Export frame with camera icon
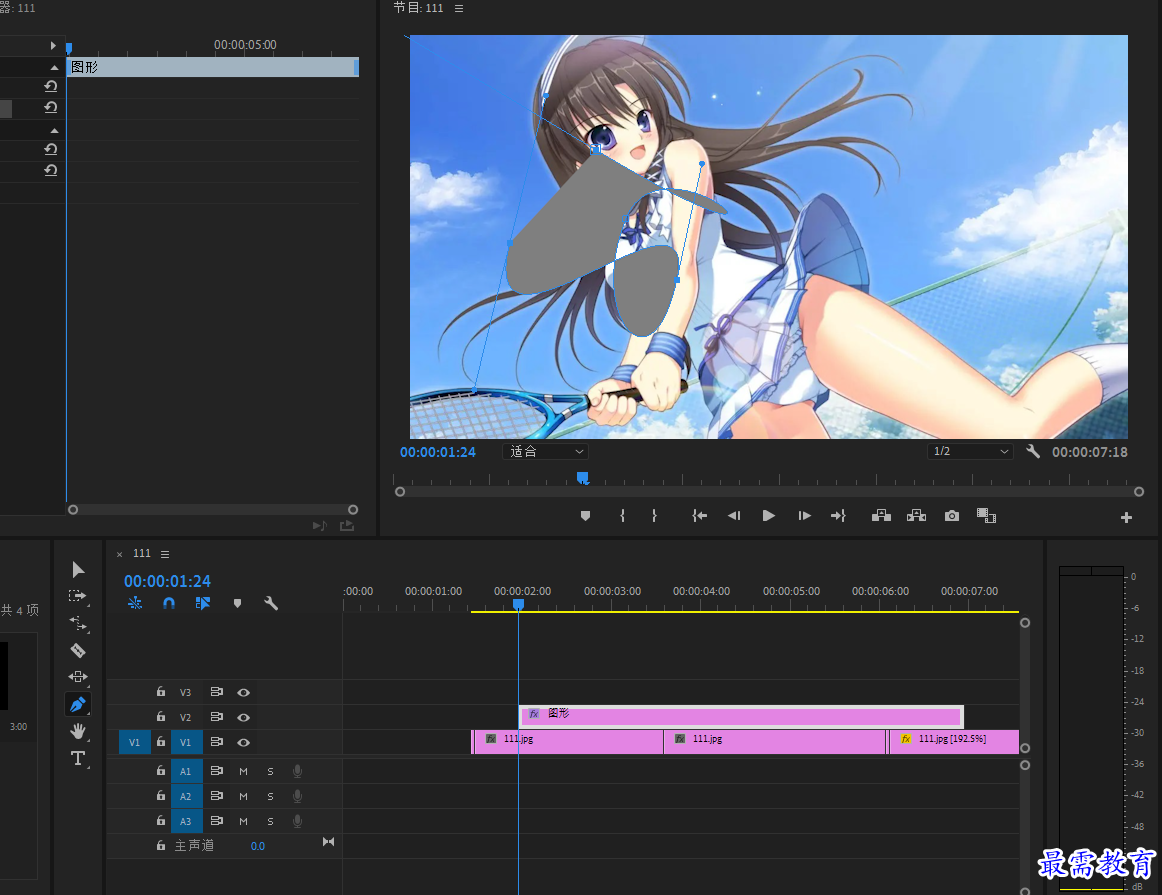The width and height of the screenshot is (1162, 895). coord(952,516)
